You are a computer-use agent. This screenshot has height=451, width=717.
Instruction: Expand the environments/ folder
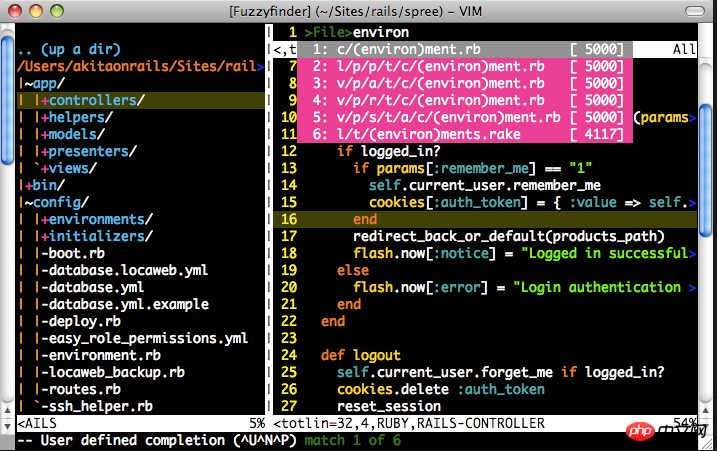point(96,219)
